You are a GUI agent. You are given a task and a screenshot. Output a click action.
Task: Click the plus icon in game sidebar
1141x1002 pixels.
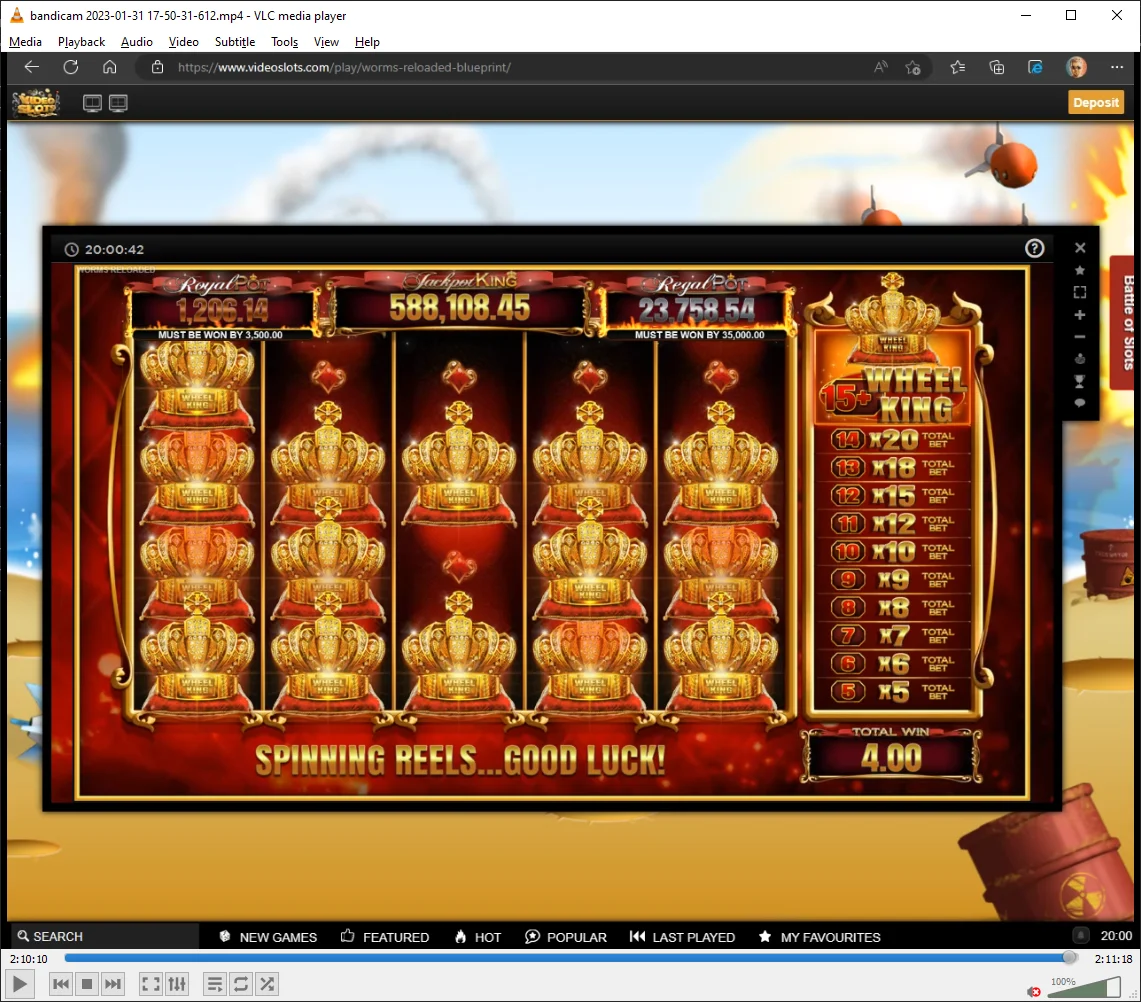(x=1080, y=315)
